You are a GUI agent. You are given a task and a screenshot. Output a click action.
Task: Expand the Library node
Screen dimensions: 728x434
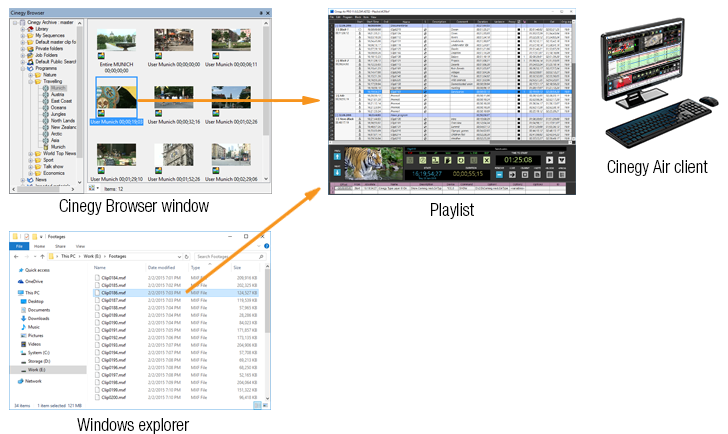click(22, 29)
